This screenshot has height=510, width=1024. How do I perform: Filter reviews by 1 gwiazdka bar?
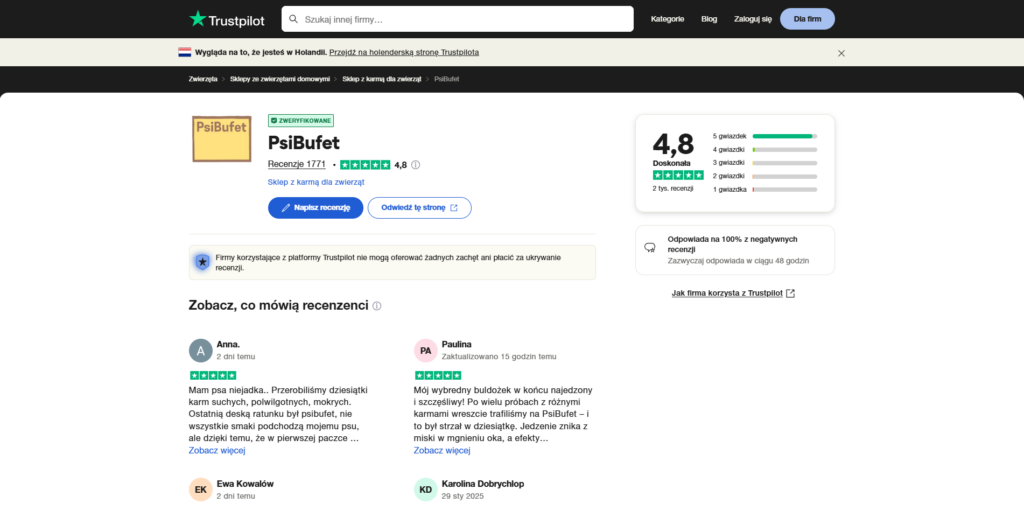point(765,189)
